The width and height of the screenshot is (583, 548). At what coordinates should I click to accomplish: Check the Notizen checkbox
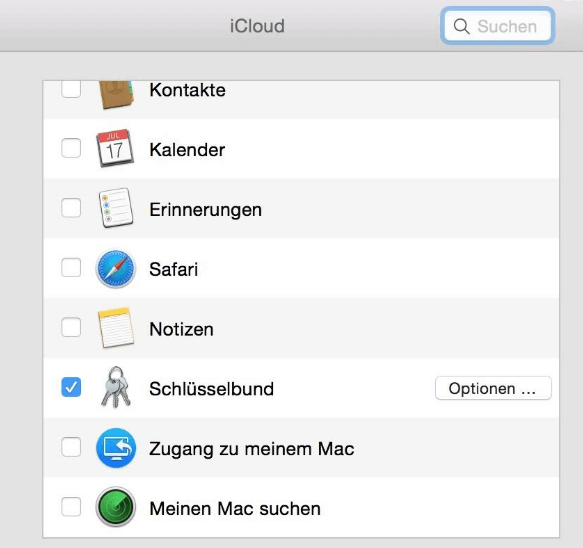click(x=71, y=327)
